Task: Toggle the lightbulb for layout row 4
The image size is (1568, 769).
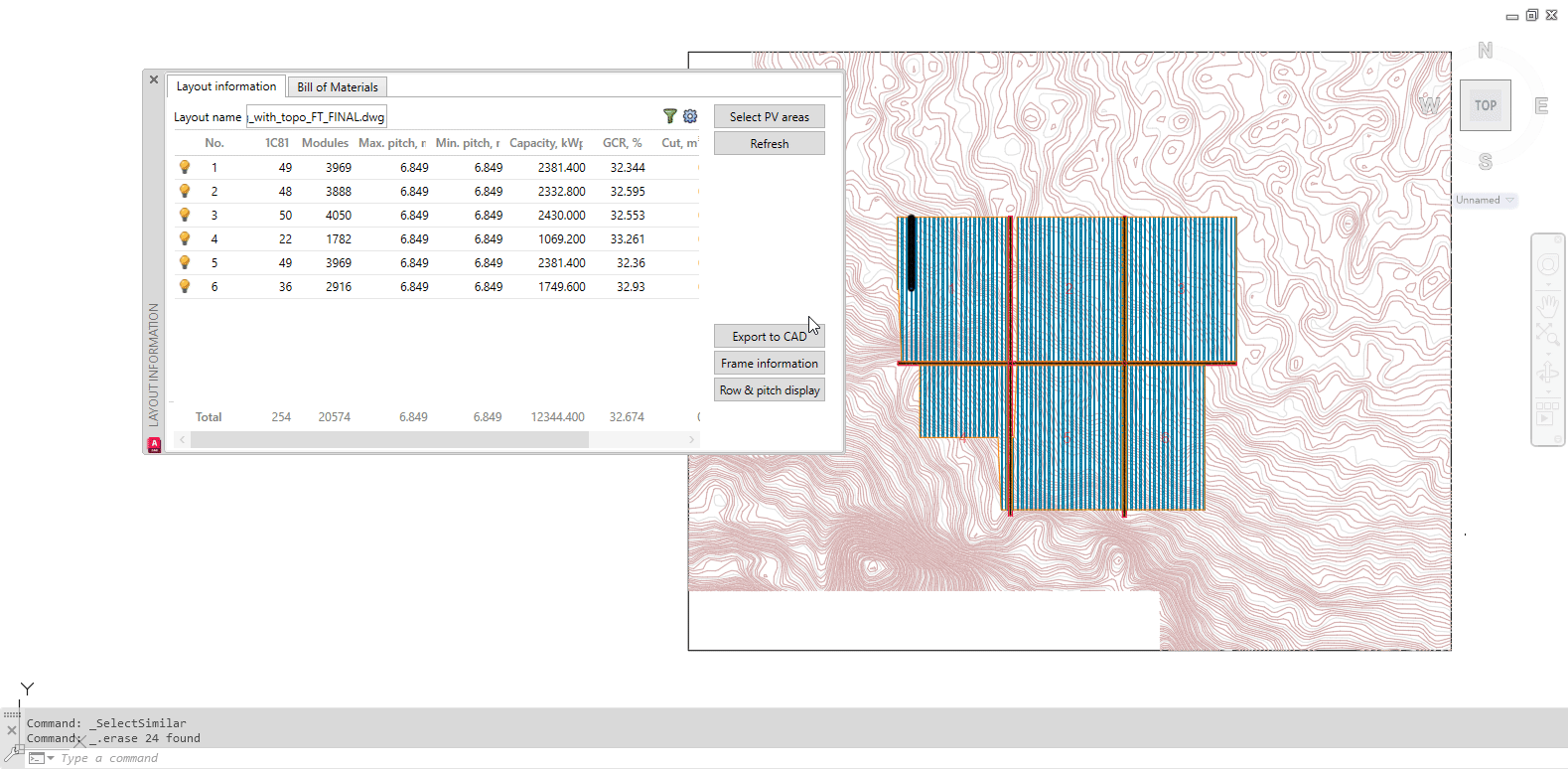Action: click(x=185, y=238)
